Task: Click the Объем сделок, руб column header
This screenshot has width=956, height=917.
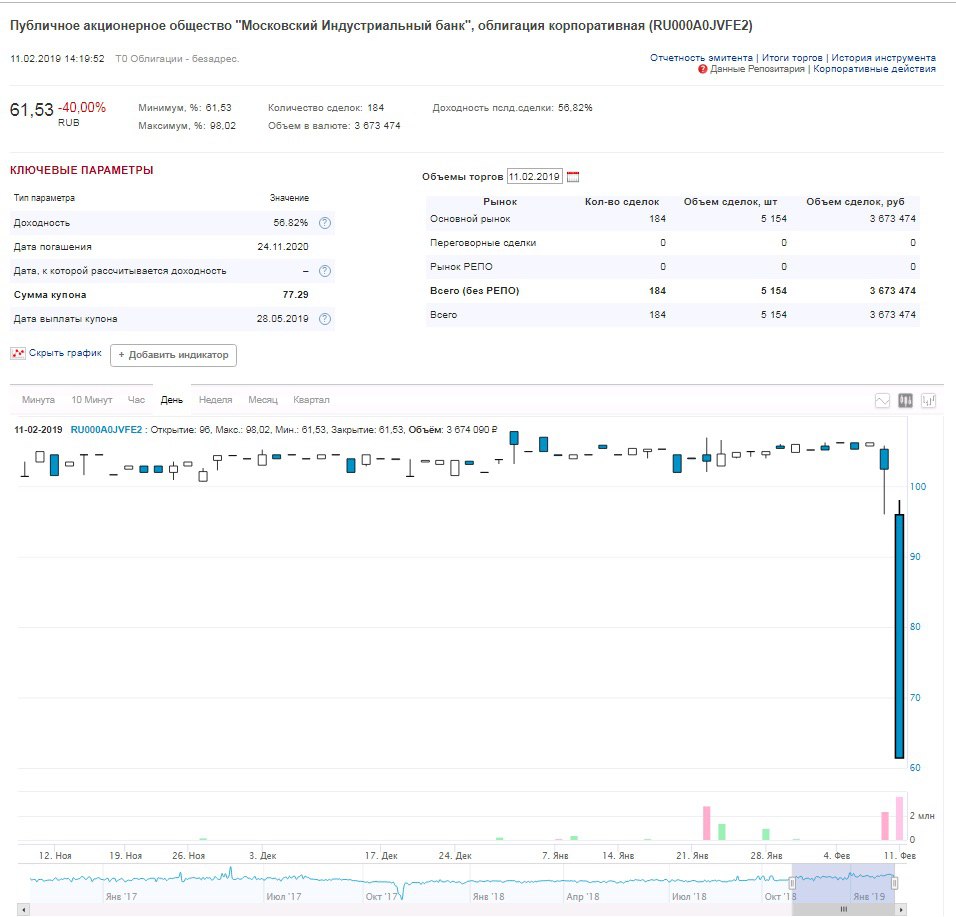Action: pos(855,202)
